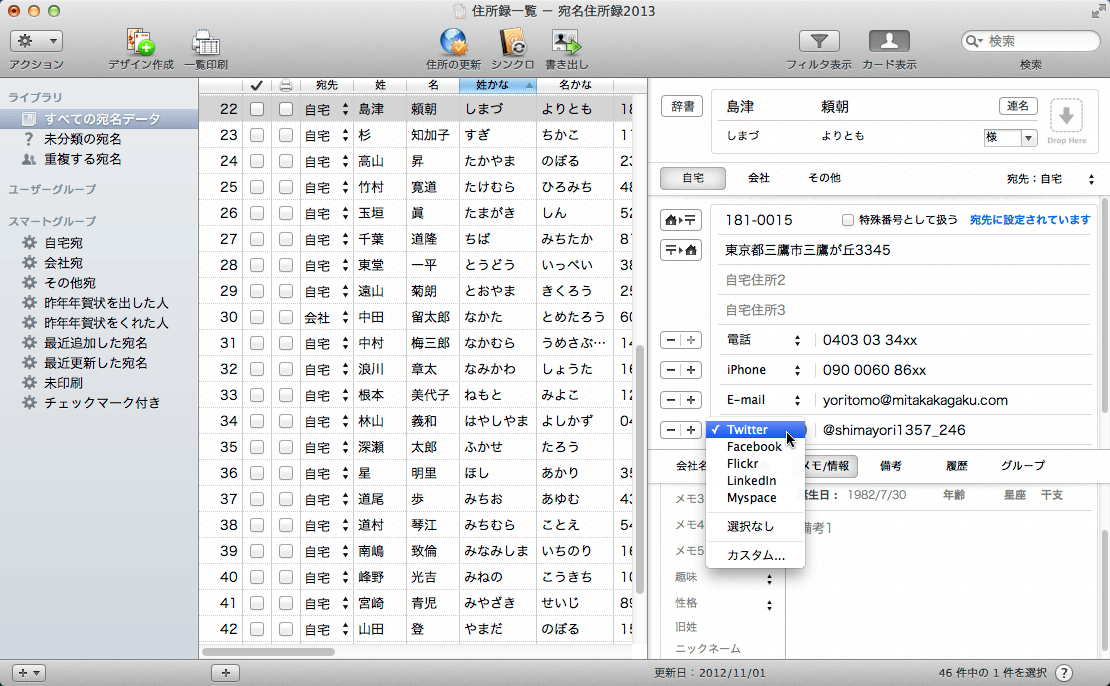Image resolution: width=1110 pixels, height=686 pixels.
Task: Open the 様 honorific combo box
Action: [1029, 138]
